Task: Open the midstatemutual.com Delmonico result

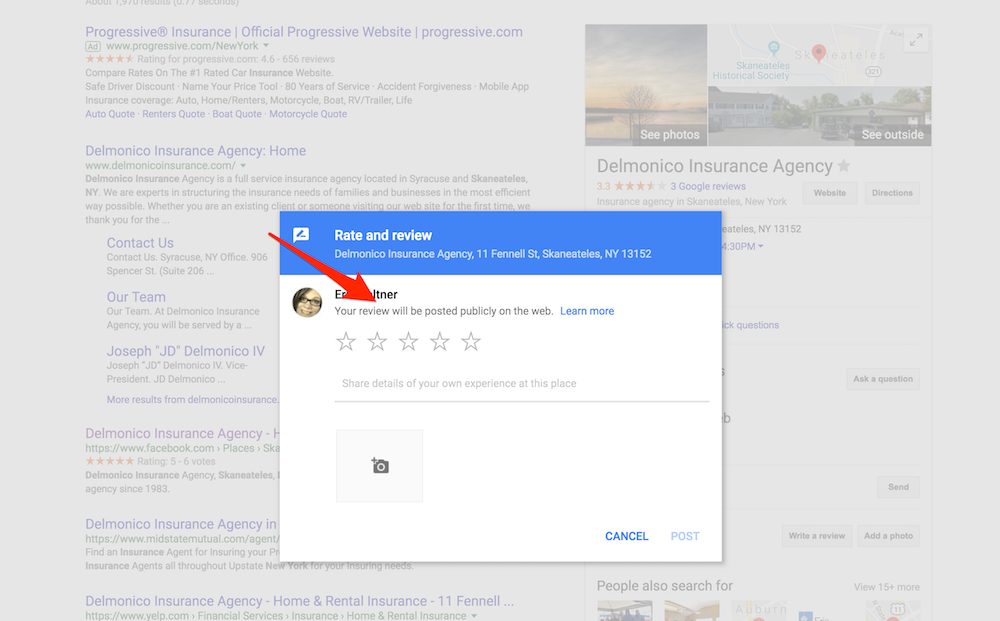Action: (x=182, y=524)
